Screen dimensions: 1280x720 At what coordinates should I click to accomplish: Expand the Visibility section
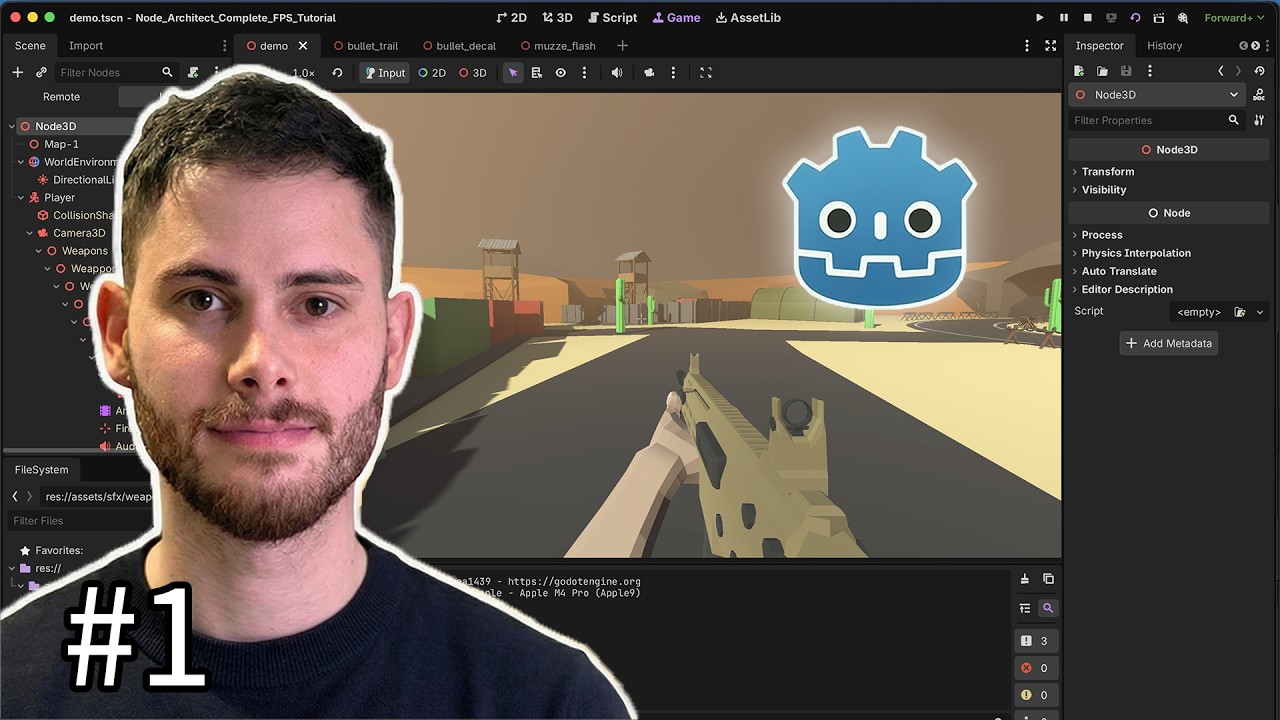click(1103, 190)
